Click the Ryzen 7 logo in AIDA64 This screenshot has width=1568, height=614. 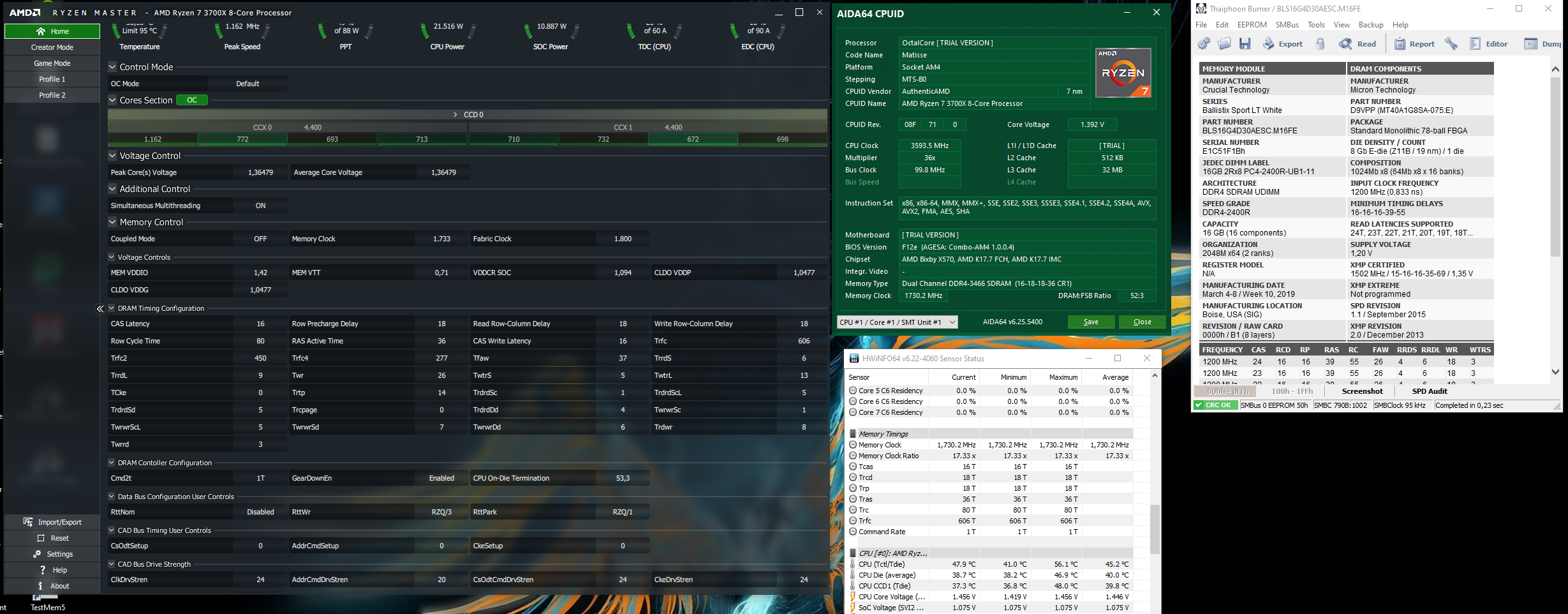coord(1123,73)
